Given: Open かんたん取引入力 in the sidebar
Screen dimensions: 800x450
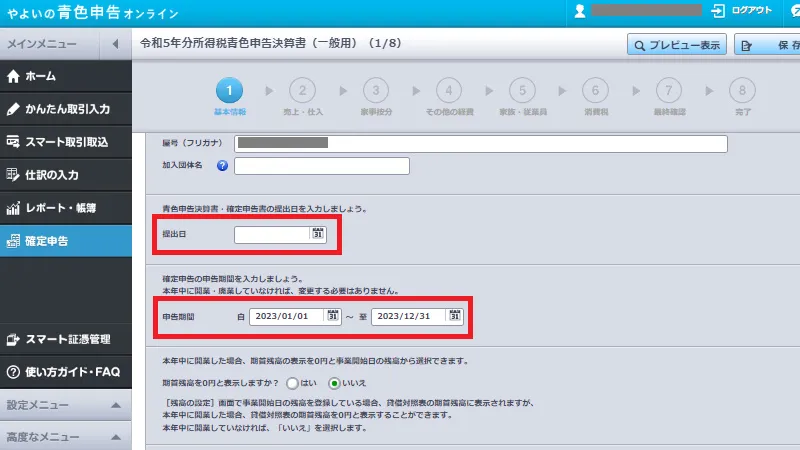Looking at the screenshot, I should [x=66, y=109].
